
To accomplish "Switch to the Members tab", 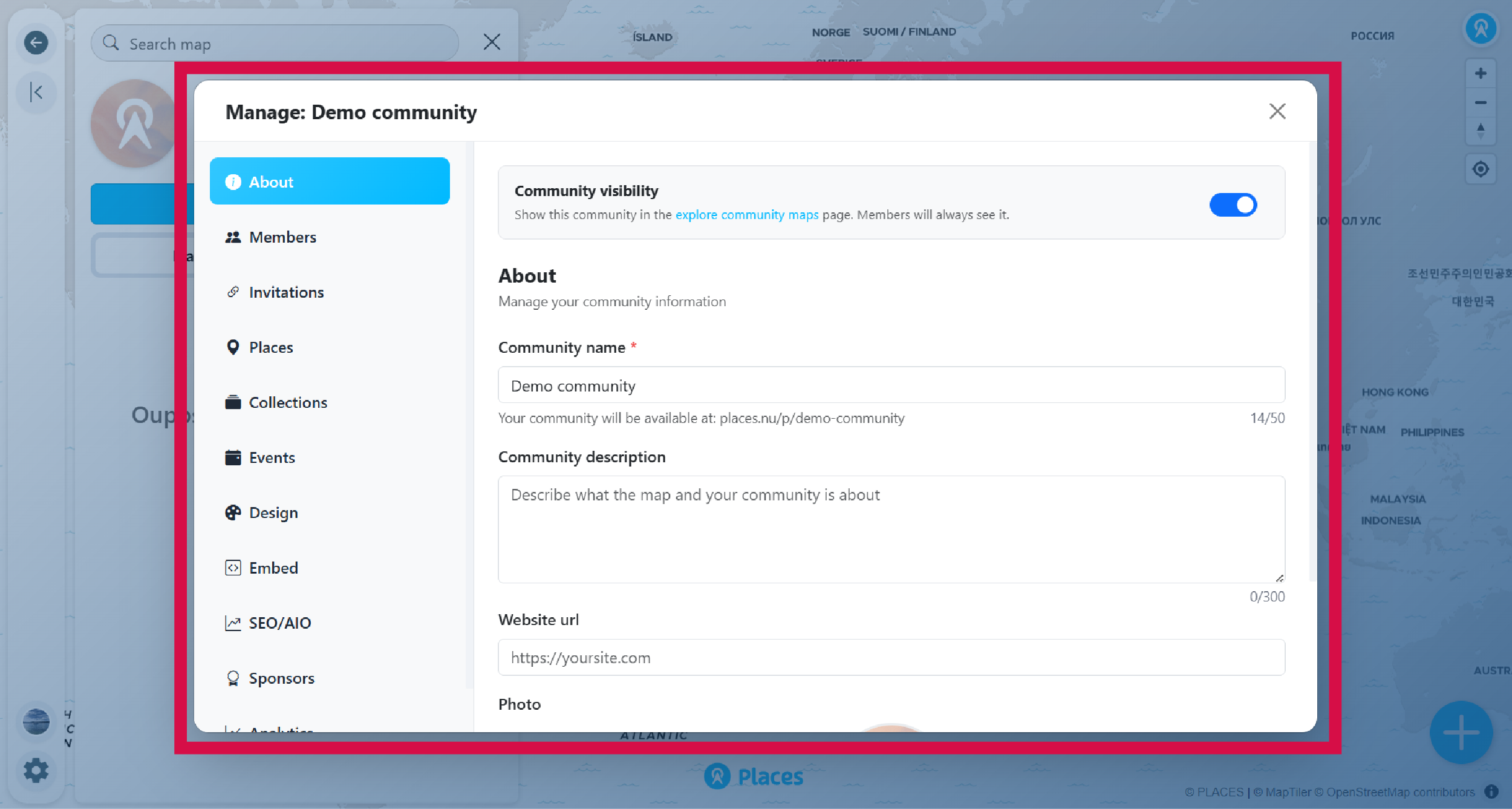I will [282, 237].
